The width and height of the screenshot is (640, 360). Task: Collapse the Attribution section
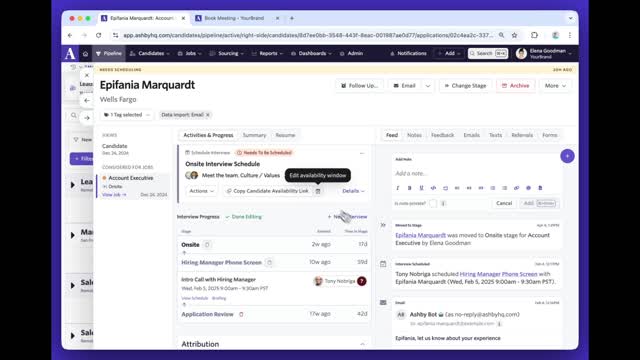click(x=362, y=344)
